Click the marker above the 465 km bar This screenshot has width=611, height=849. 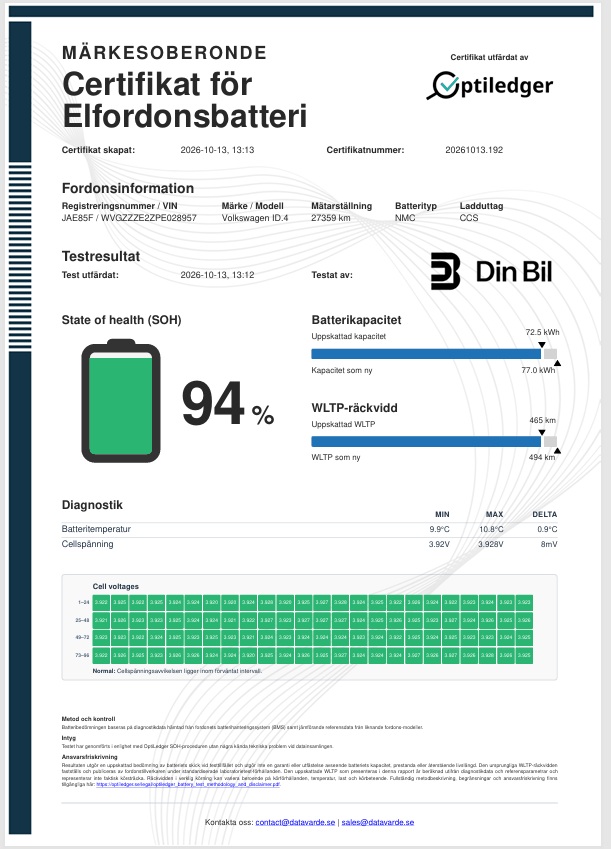coord(542,433)
